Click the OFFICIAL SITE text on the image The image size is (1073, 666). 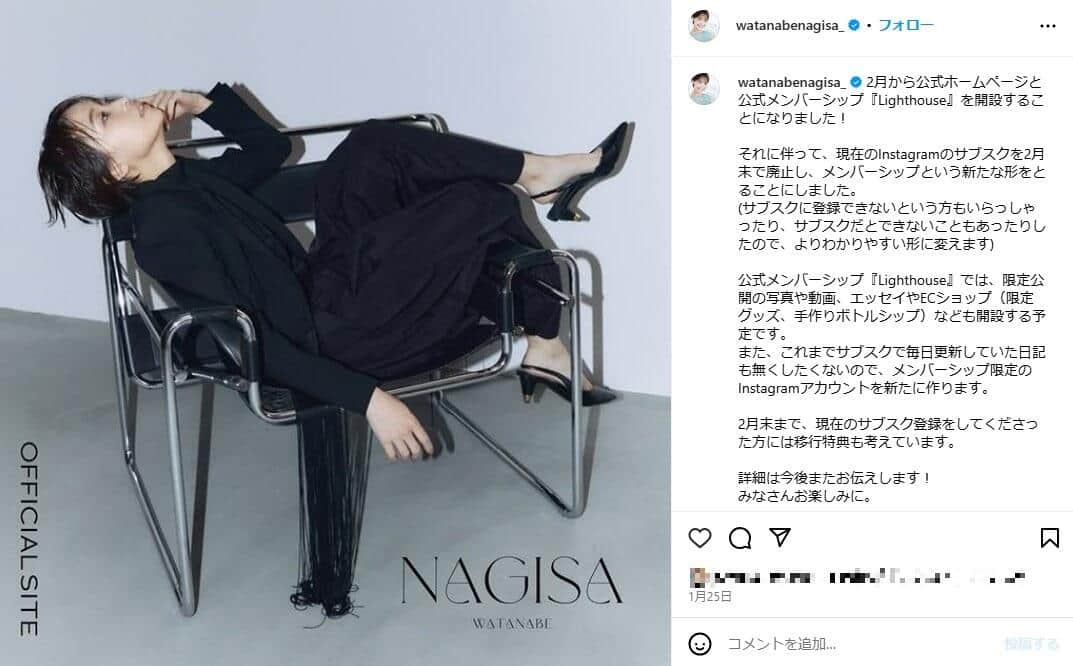[x=29, y=539]
